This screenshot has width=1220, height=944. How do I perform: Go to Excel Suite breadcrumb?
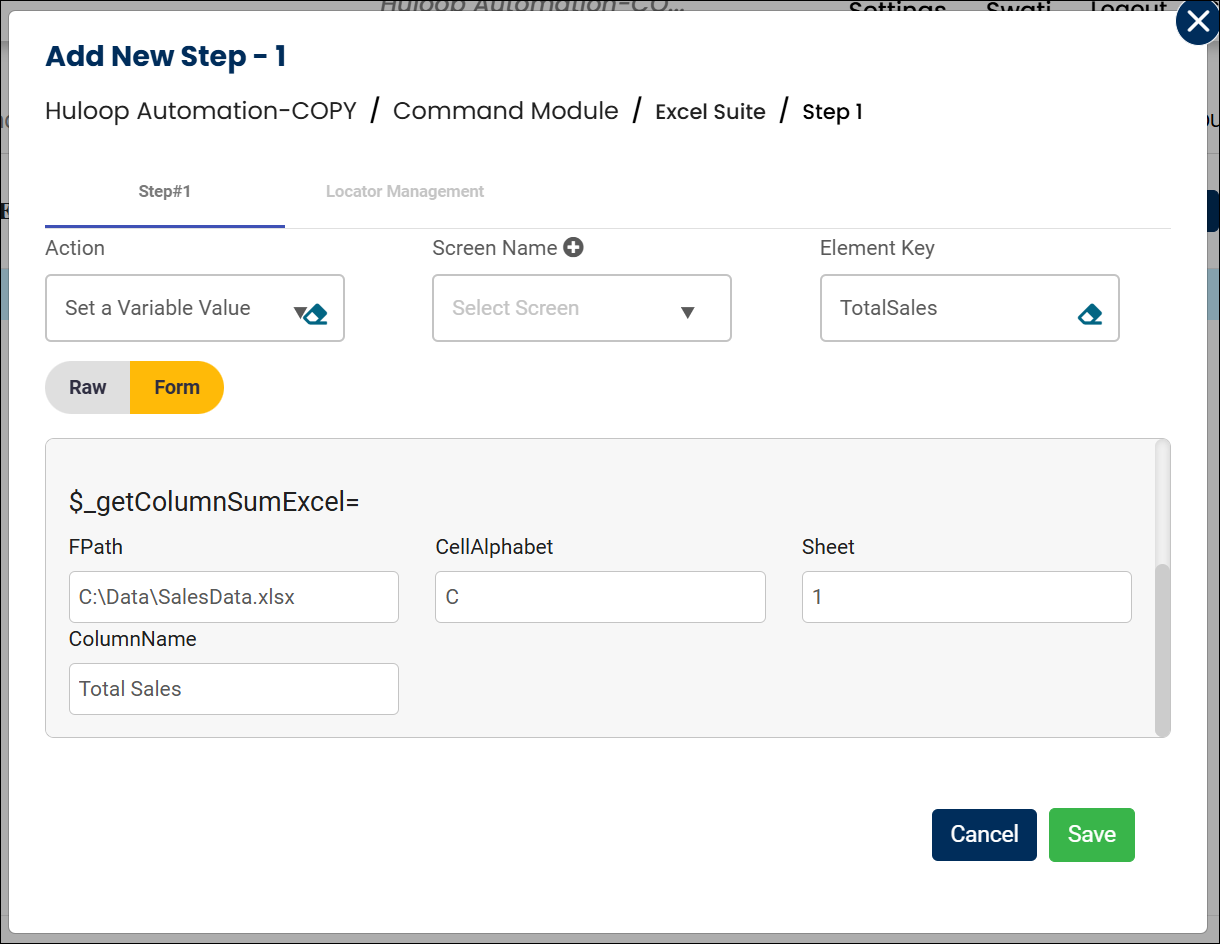click(x=710, y=112)
